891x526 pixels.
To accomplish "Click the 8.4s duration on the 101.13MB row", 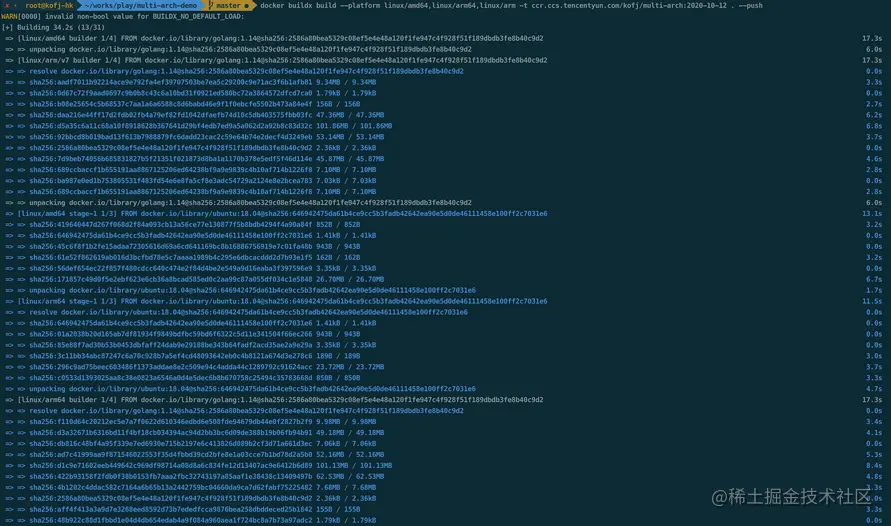I will click(x=874, y=466).
